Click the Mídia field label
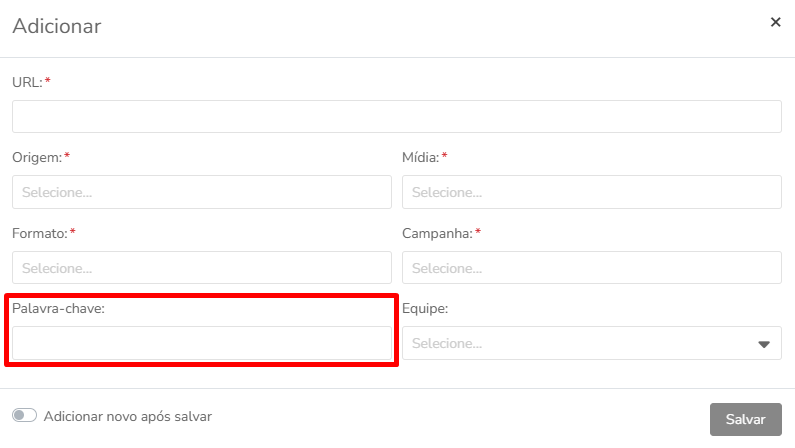 pyautogui.click(x=420, y=158)
